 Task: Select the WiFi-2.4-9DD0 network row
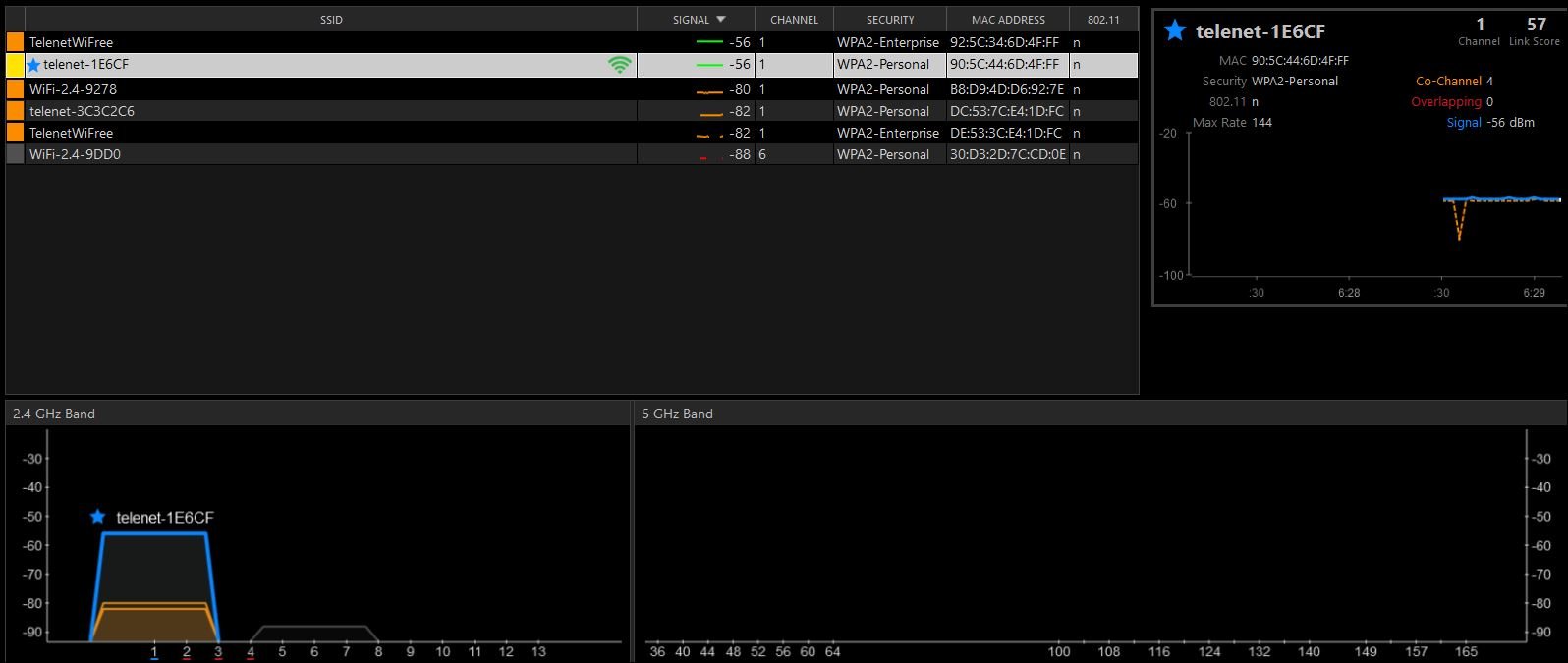tap(572, 154)
